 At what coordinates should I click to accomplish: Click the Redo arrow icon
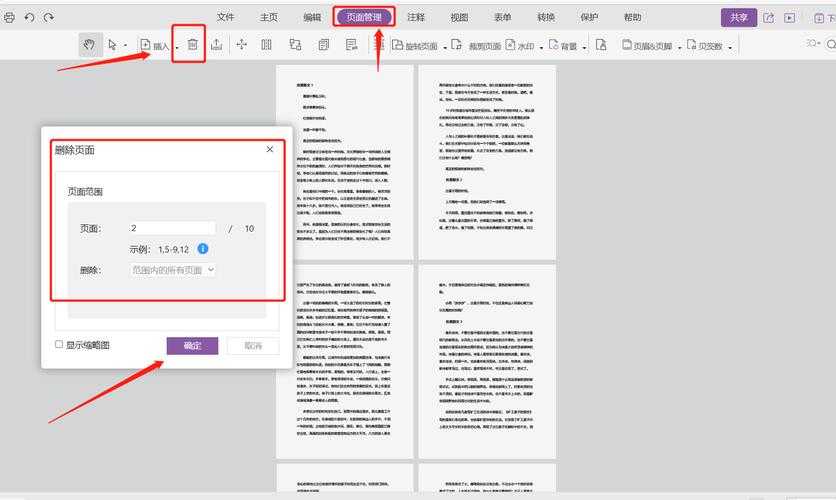[49, 17]
